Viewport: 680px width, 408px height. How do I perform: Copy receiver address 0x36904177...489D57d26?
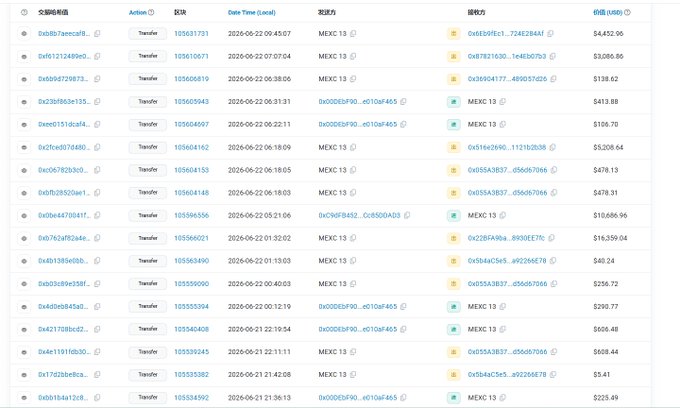[x=553, y=79]
